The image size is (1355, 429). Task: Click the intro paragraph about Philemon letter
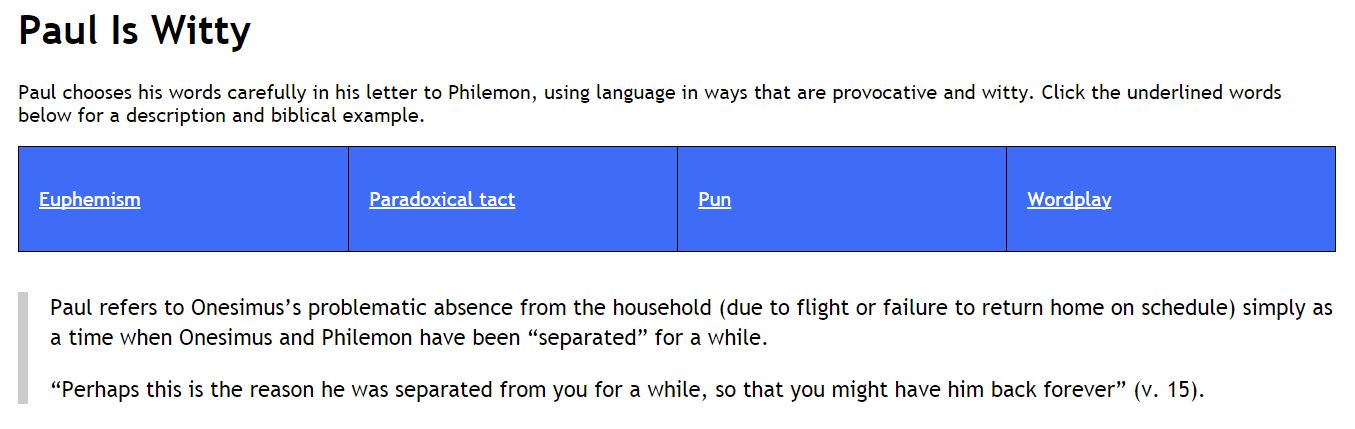650,103
